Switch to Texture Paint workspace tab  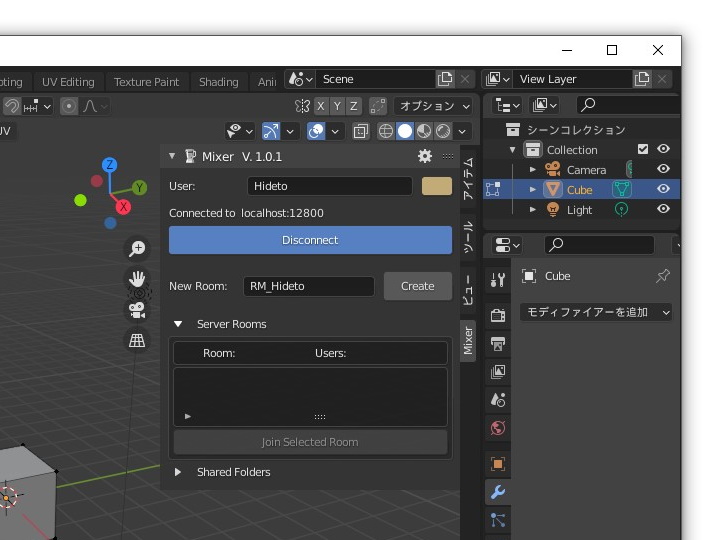pos(146,82)
